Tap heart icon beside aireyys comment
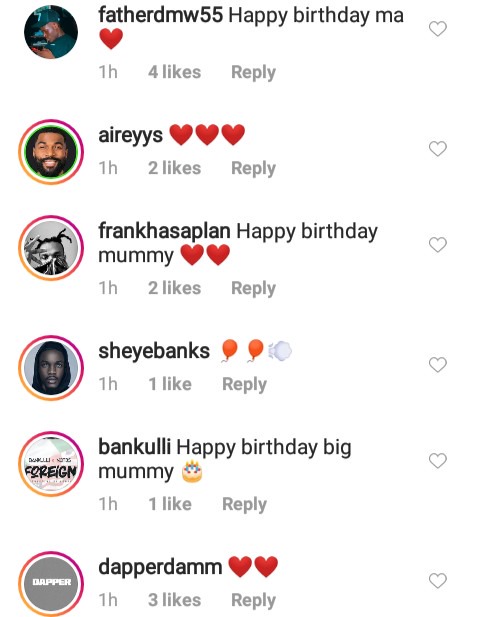The height and width of the screenshot is (617, 480). [438, 149]
